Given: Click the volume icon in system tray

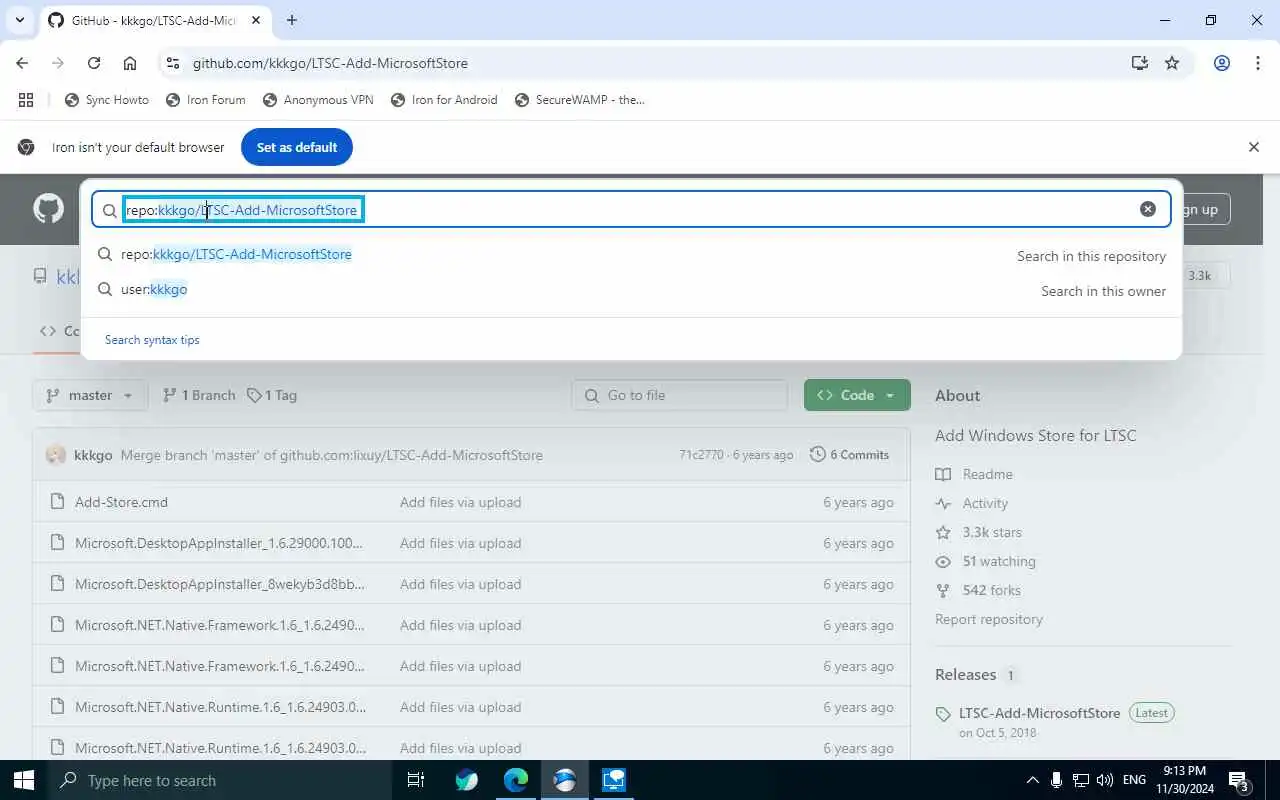Looking at the screenshot, I should pyautogui.click(x=1105, y=780).
